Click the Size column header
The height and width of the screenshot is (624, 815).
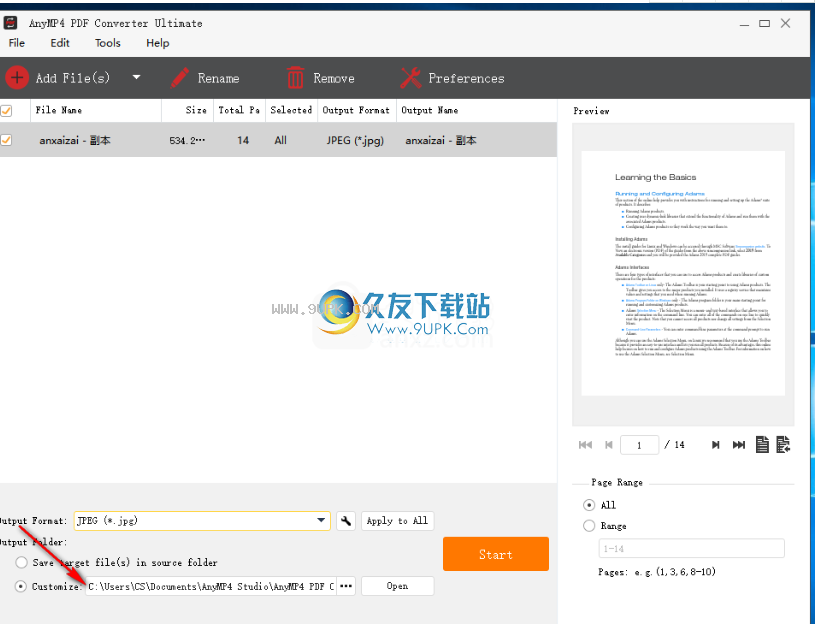pyautogui.click(x=187, y=110)
